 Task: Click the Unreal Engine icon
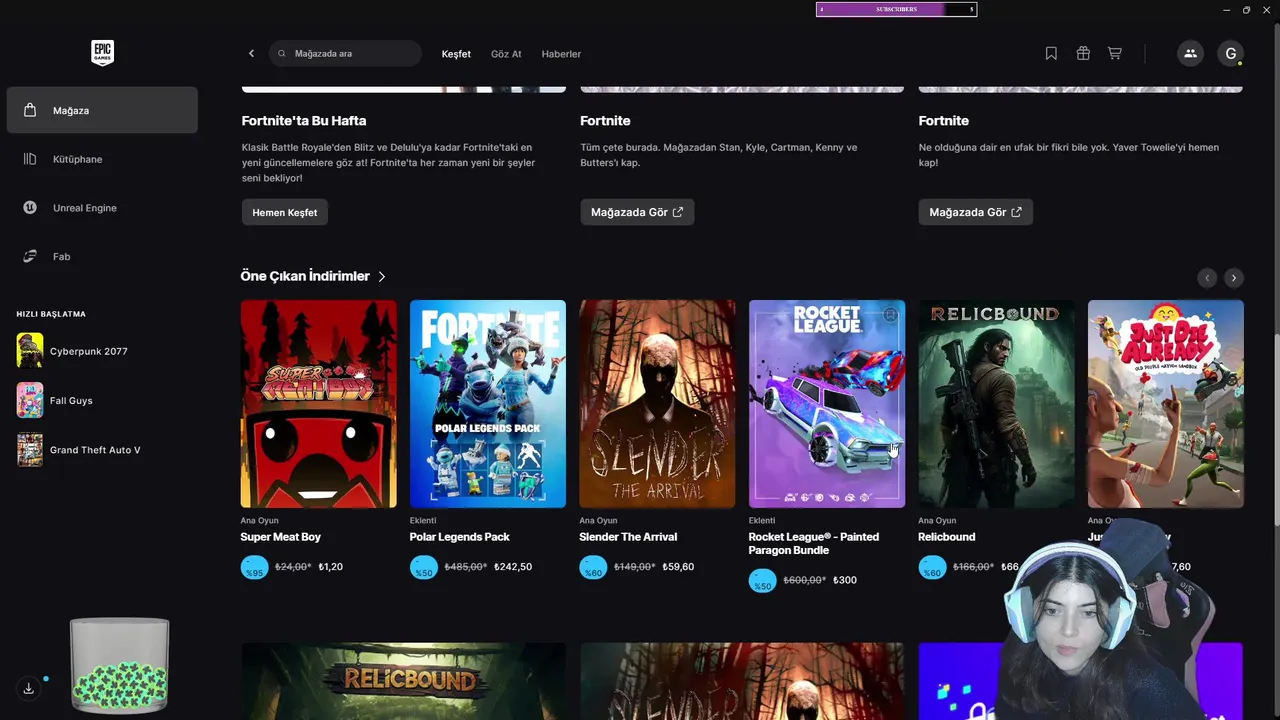30,207
